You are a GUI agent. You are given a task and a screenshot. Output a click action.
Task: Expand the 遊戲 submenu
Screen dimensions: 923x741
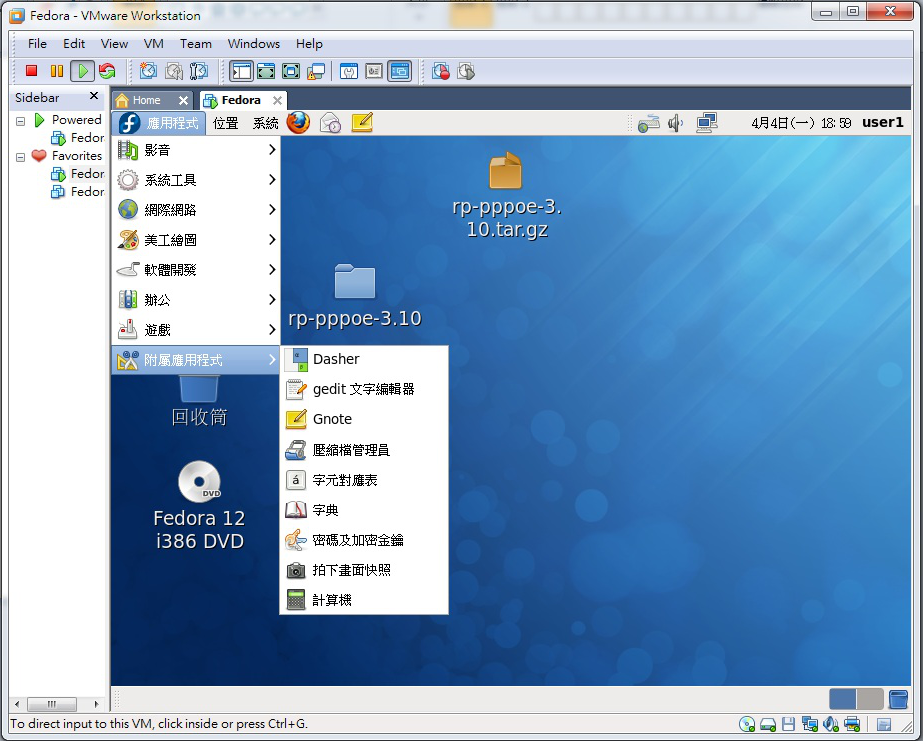196,330
